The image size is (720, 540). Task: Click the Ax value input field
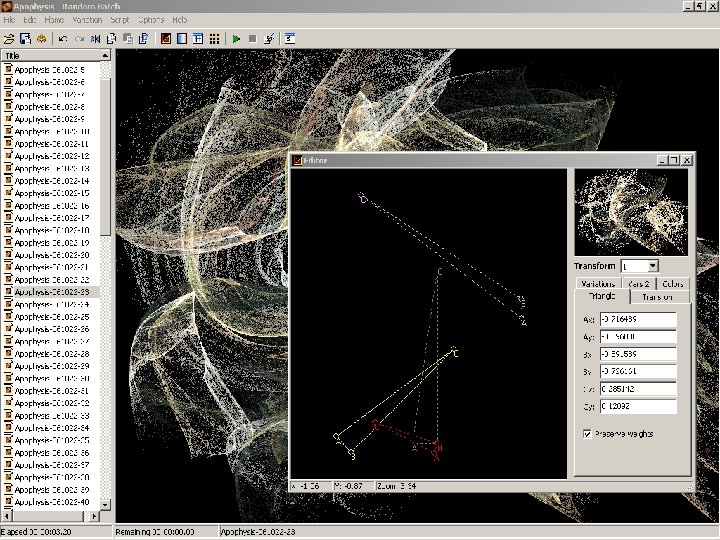pos(637,320)
